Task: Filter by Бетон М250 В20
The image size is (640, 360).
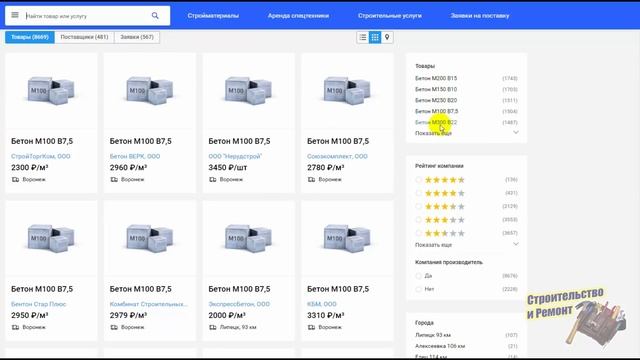Action: coord(436,100)
